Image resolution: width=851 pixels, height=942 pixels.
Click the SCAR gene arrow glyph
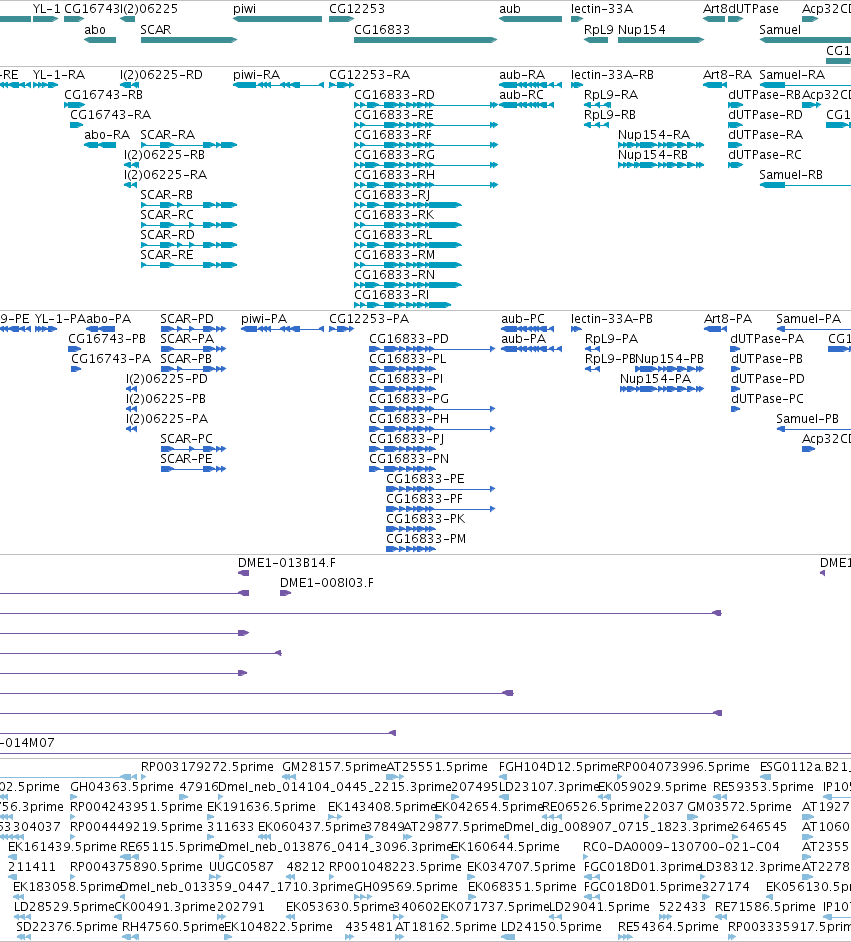click(x=189, y=40)
